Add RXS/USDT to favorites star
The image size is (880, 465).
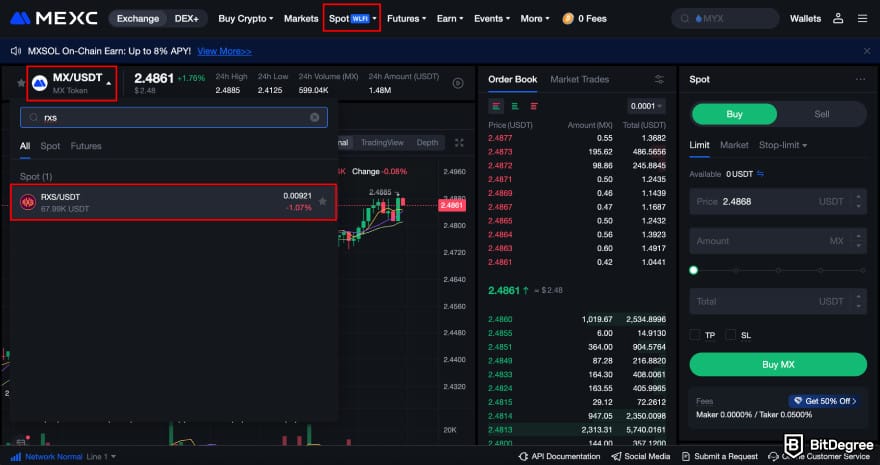323,201
